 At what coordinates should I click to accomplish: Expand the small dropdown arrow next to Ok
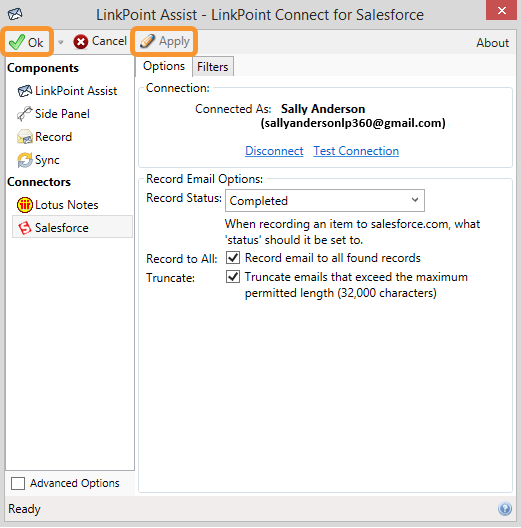(x=61, y=42)
